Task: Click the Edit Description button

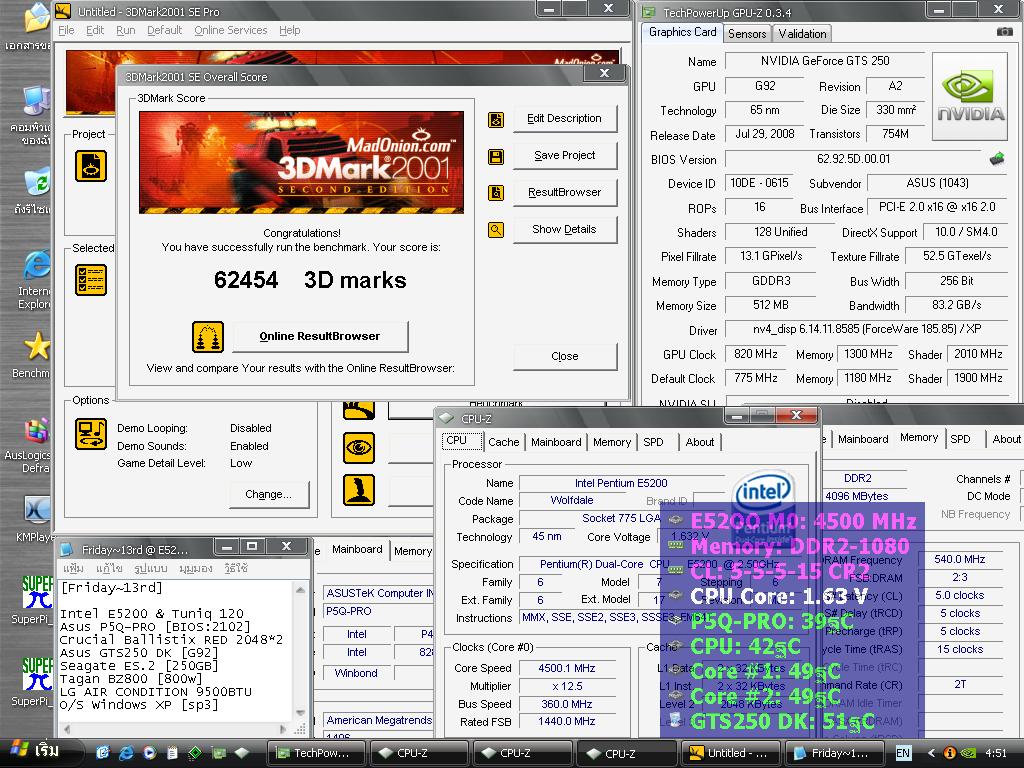Action: (x=565, y=119)
